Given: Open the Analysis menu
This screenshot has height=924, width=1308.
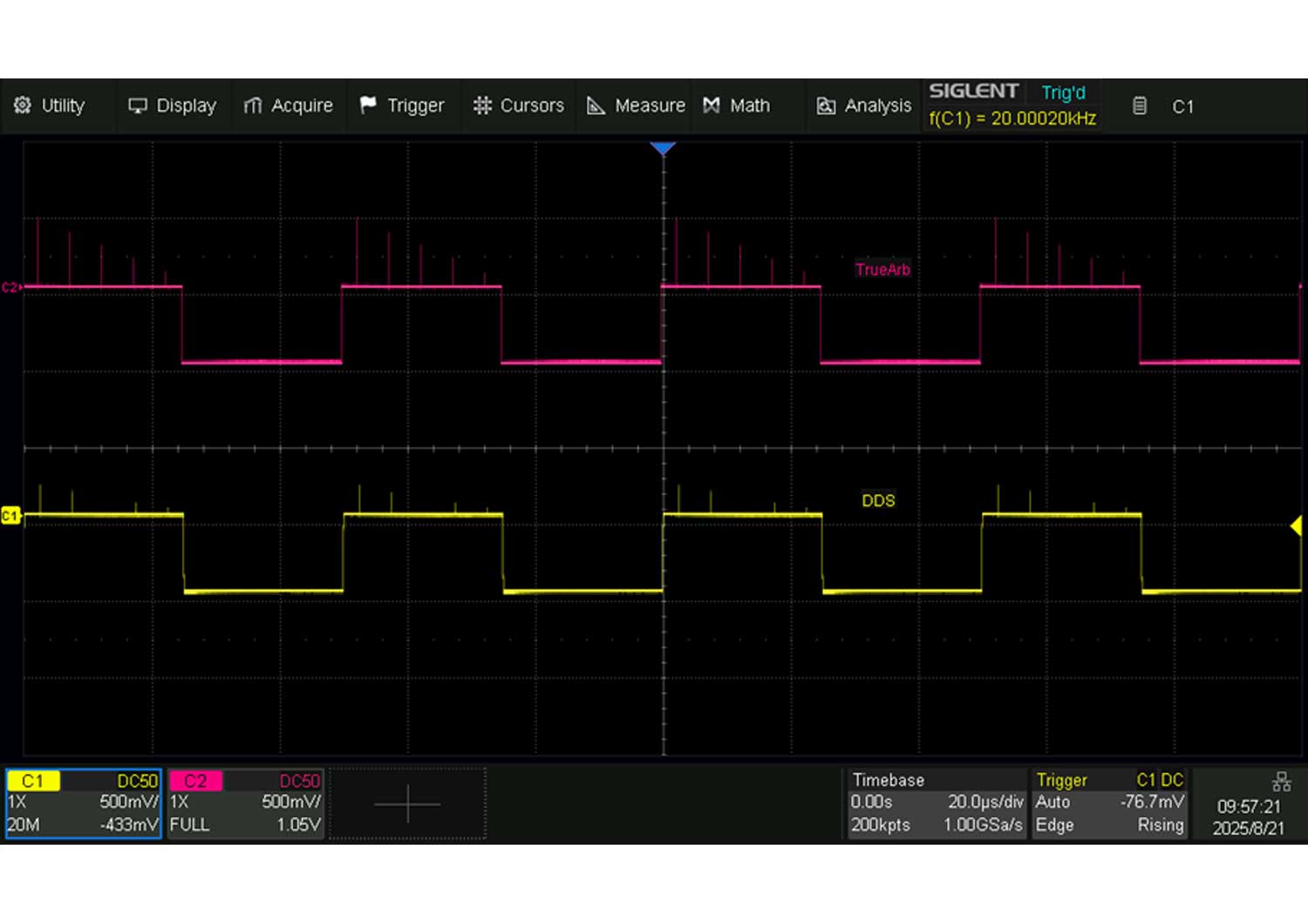Looking at the screenshot, I should click(863, 105).
